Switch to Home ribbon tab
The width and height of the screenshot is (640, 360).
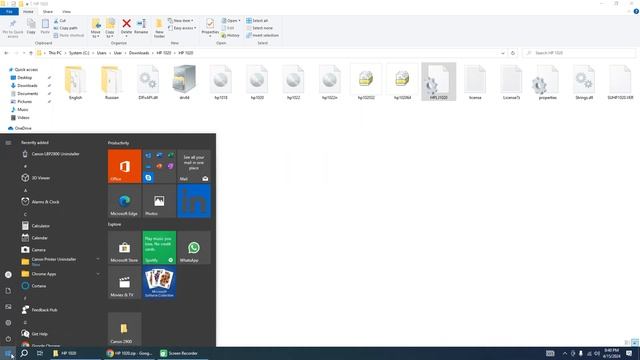point(28,12)
